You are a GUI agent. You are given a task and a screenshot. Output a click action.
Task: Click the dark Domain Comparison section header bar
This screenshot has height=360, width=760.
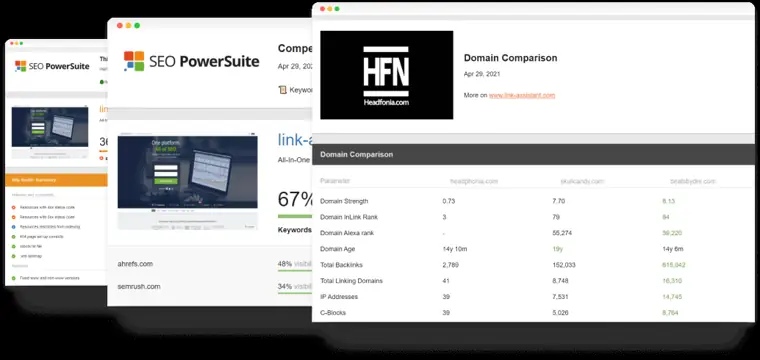click(533, 155)
